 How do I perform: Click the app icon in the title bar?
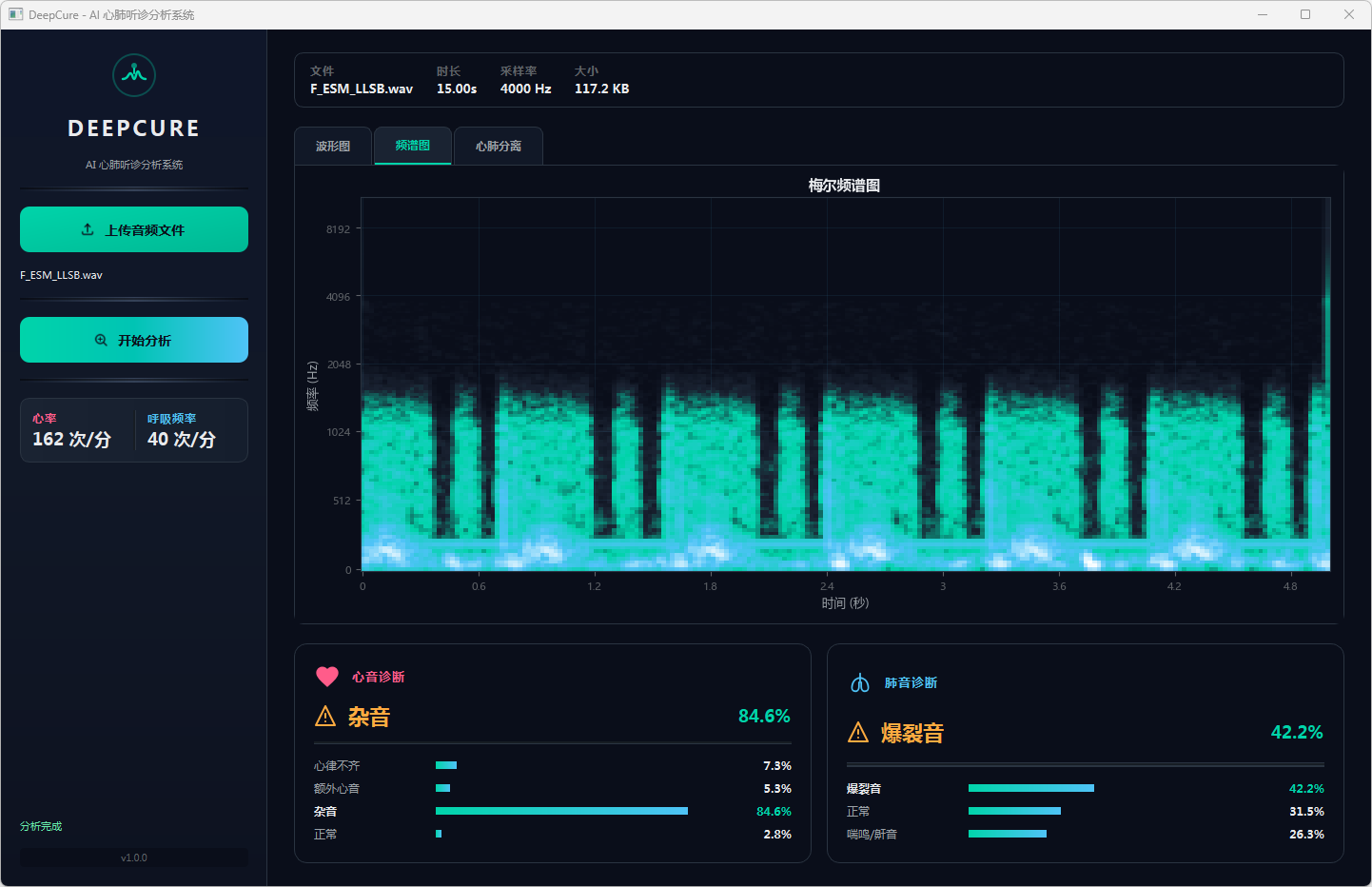[15, 14]
